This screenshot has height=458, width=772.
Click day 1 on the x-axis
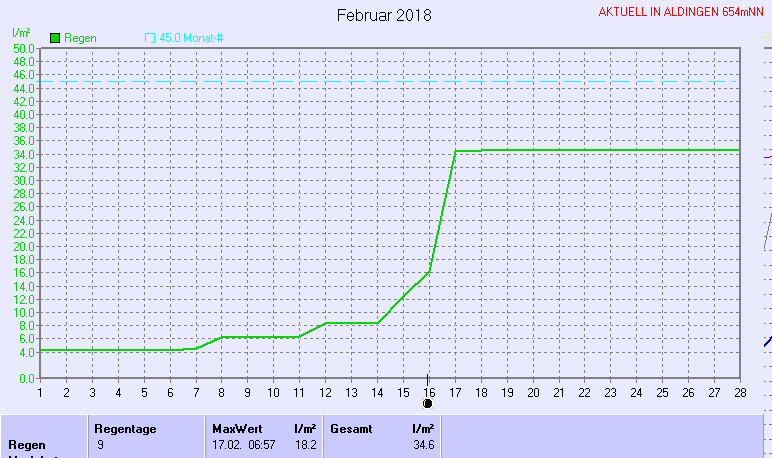point(40,391)
